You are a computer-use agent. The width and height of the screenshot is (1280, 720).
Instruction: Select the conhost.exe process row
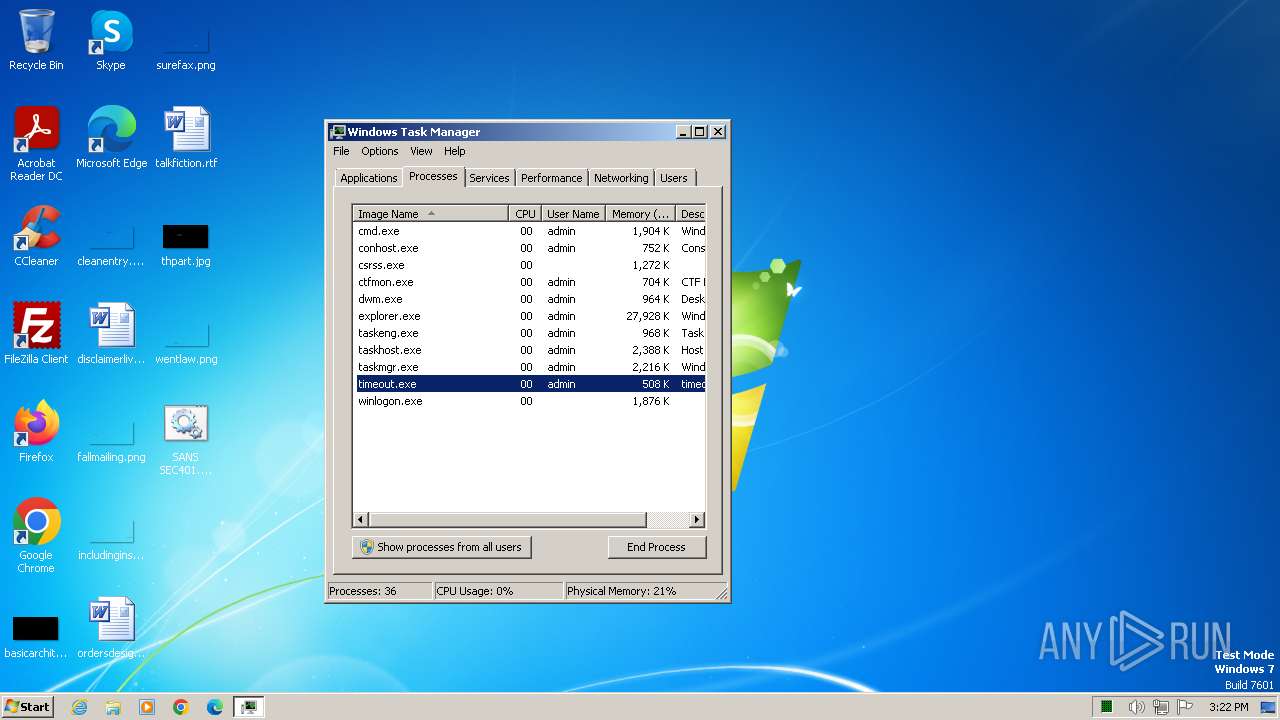pos(529,248)
